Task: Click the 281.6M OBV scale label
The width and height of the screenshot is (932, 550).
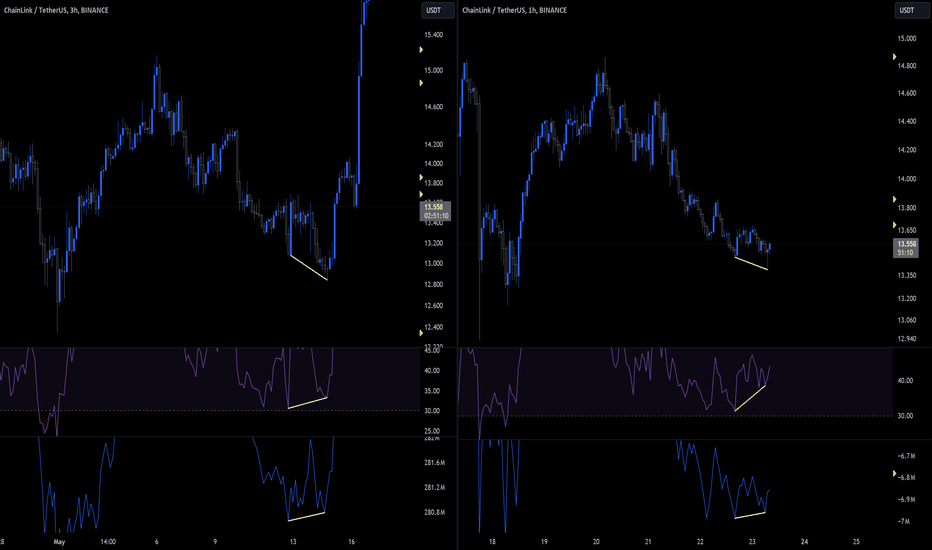Action: [x=434, y=463]
